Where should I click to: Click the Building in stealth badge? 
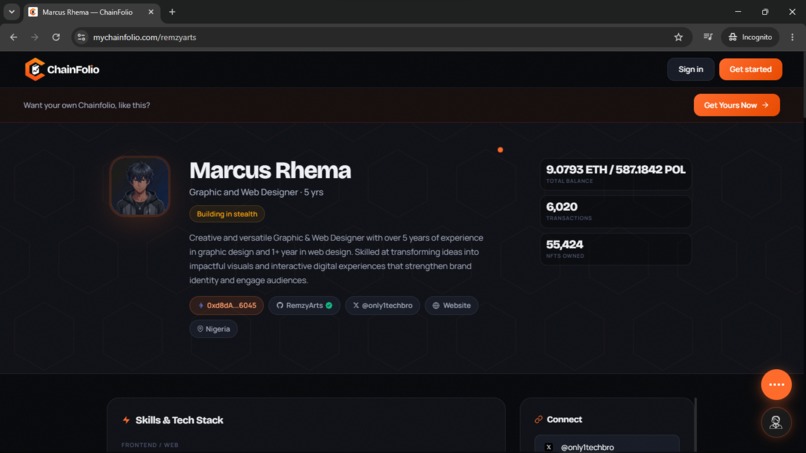tap(227, 214)
